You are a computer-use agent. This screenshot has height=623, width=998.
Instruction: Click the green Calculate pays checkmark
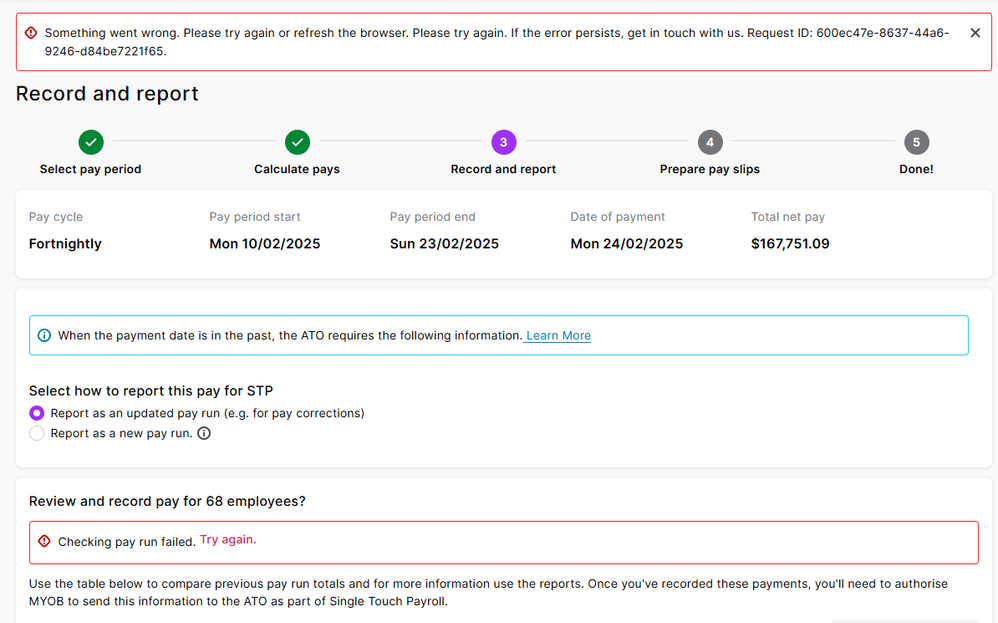pyautogui.click(x=297, y=142)
